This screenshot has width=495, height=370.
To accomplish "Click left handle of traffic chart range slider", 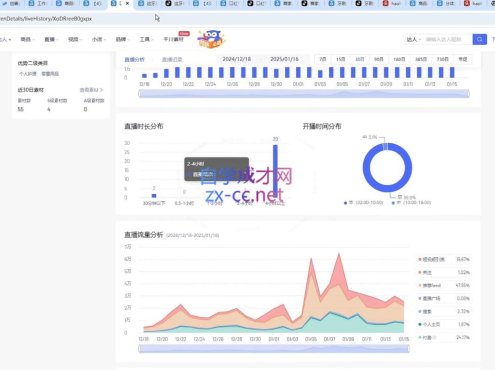I will pyautogui.click(x=139, y=349).
